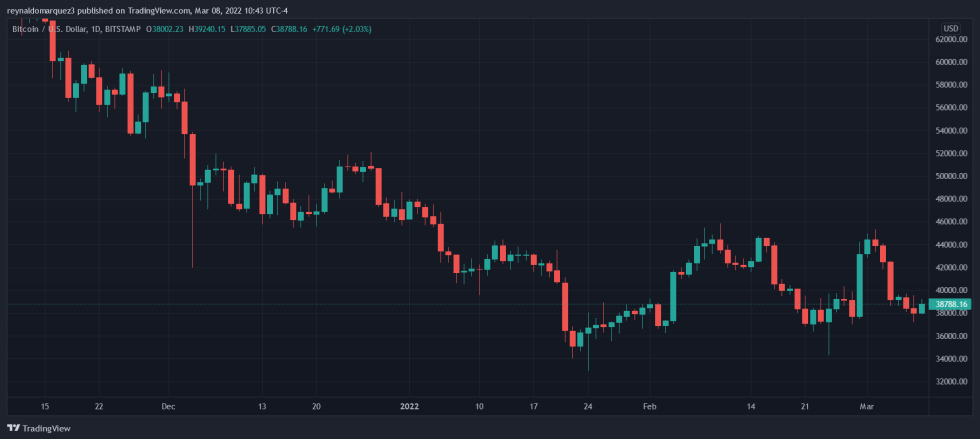Click the 24 date label on time axis

coord(588,406)
